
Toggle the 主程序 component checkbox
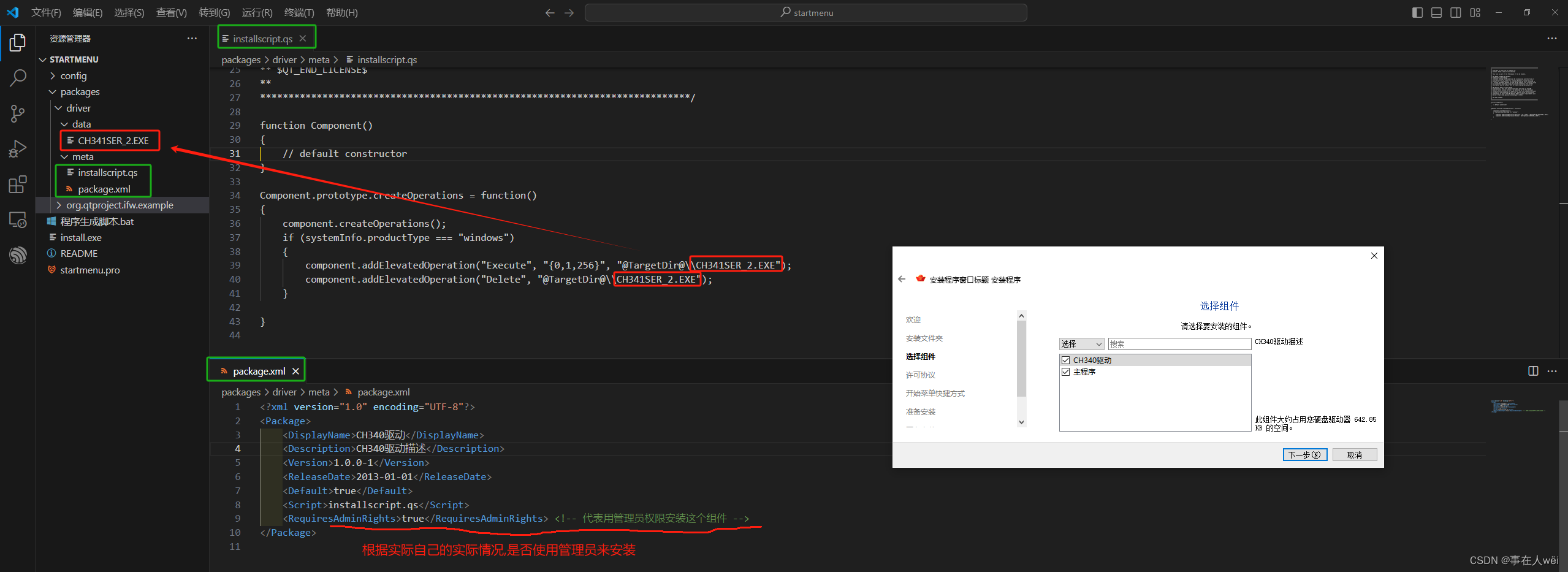1066,372
